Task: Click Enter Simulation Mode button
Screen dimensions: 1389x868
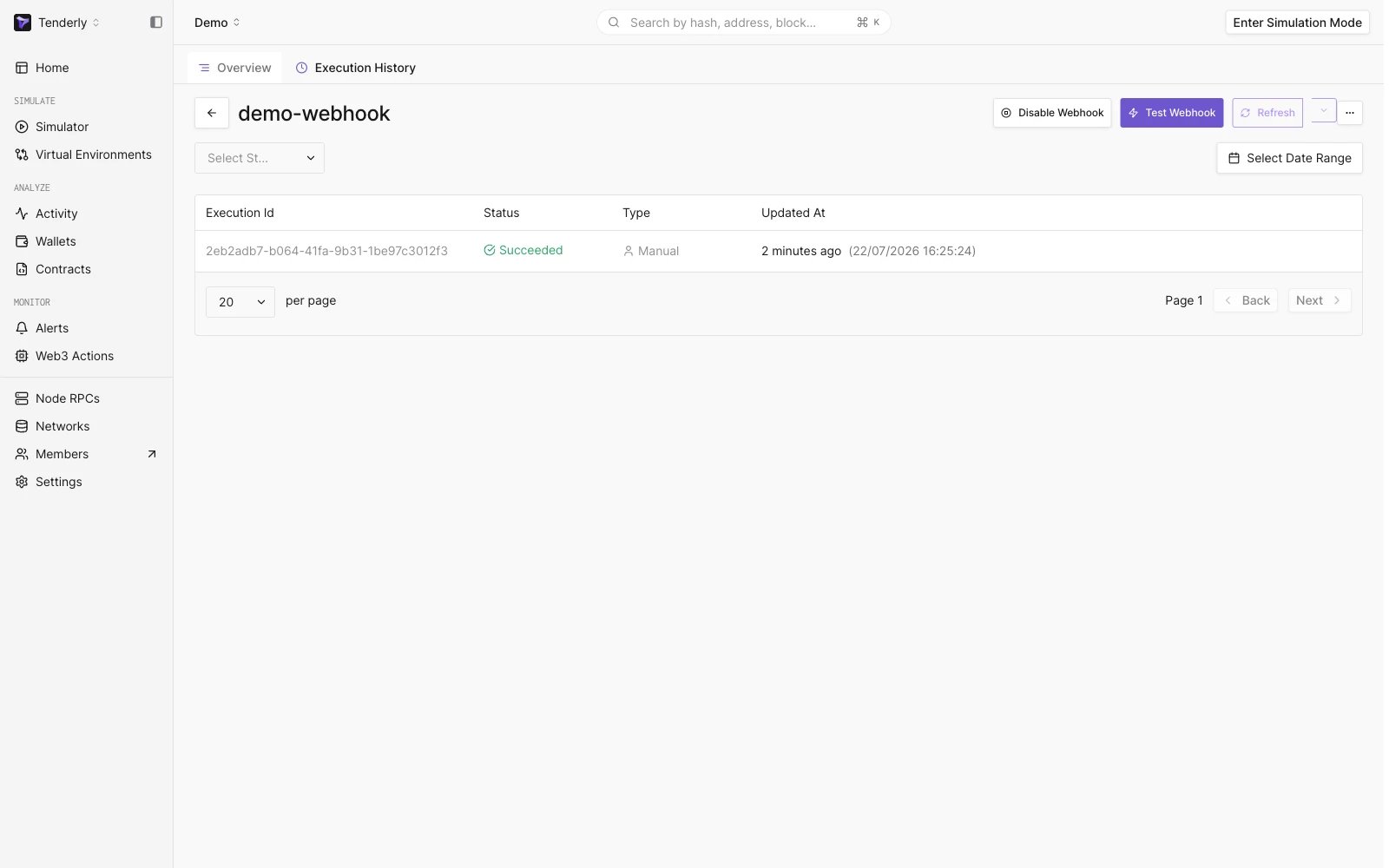Action: [1297, 23]
